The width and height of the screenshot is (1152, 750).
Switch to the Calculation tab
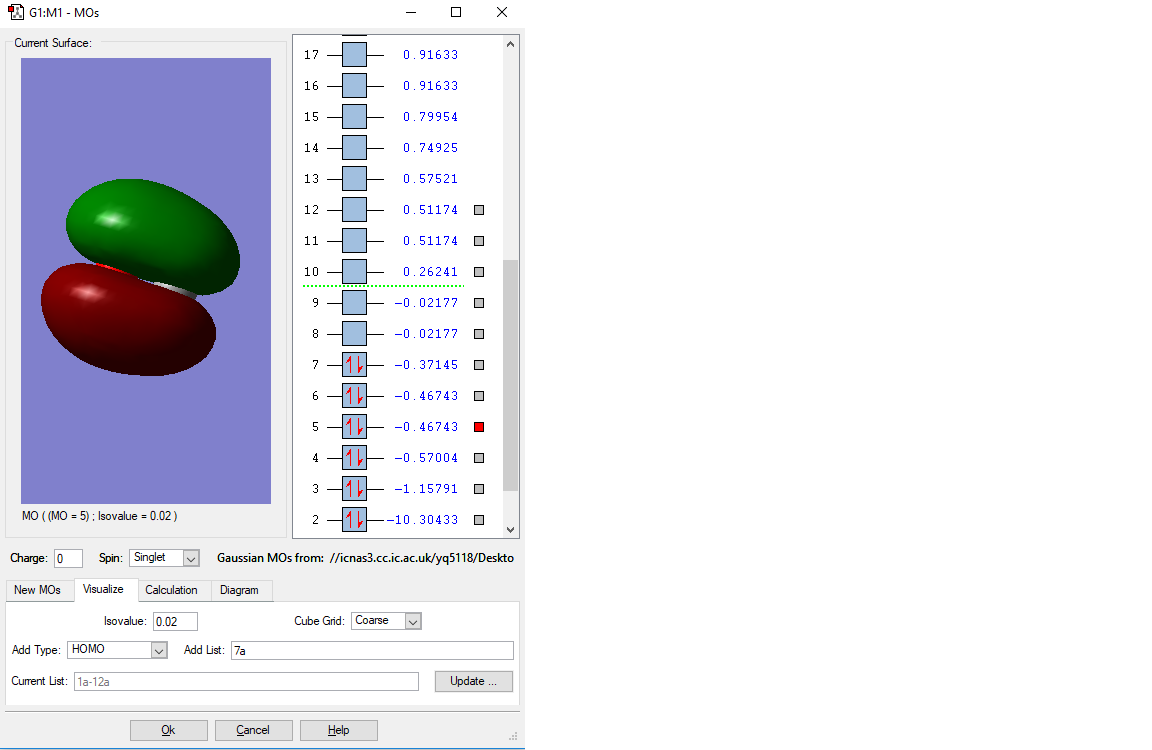[x=171, y=590]
